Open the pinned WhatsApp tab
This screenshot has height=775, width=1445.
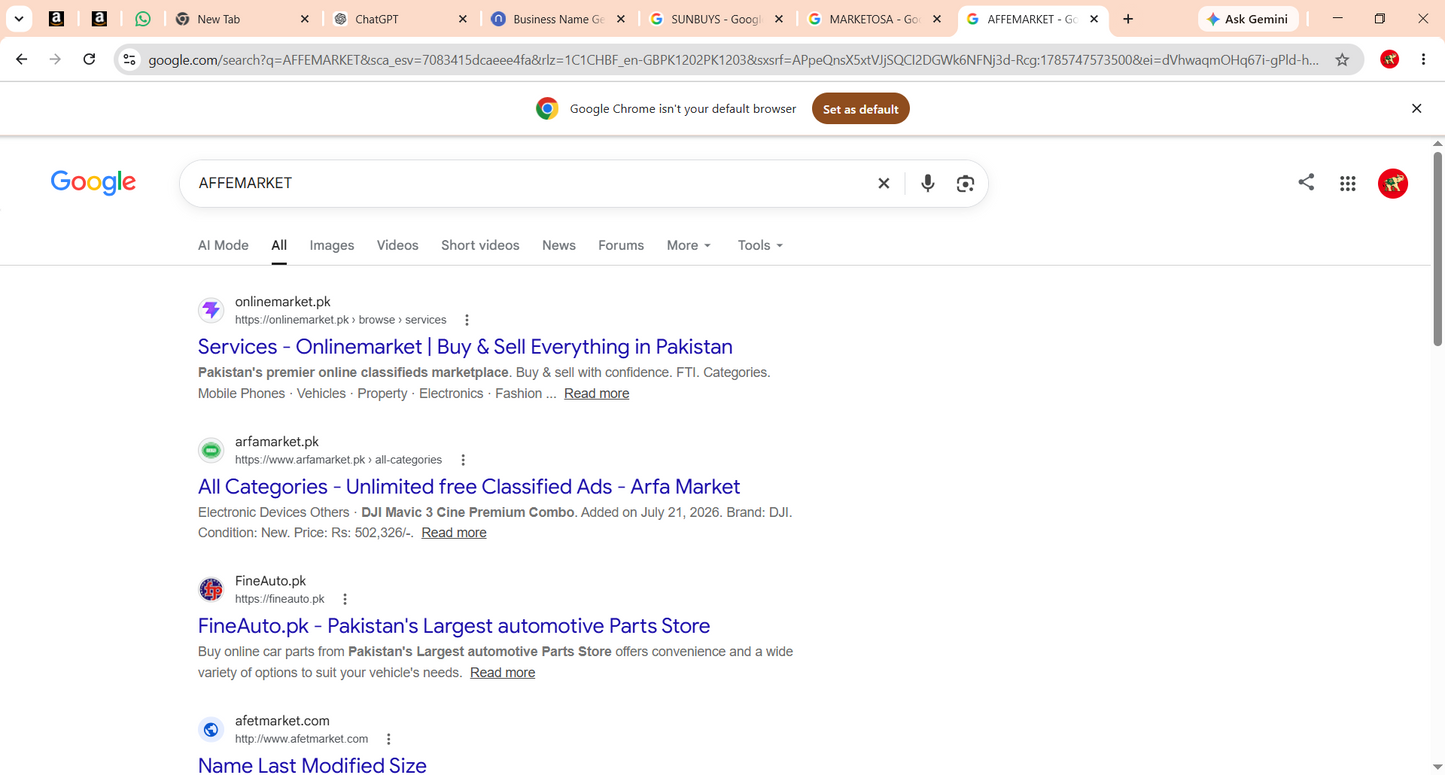[x=143, y=19]
